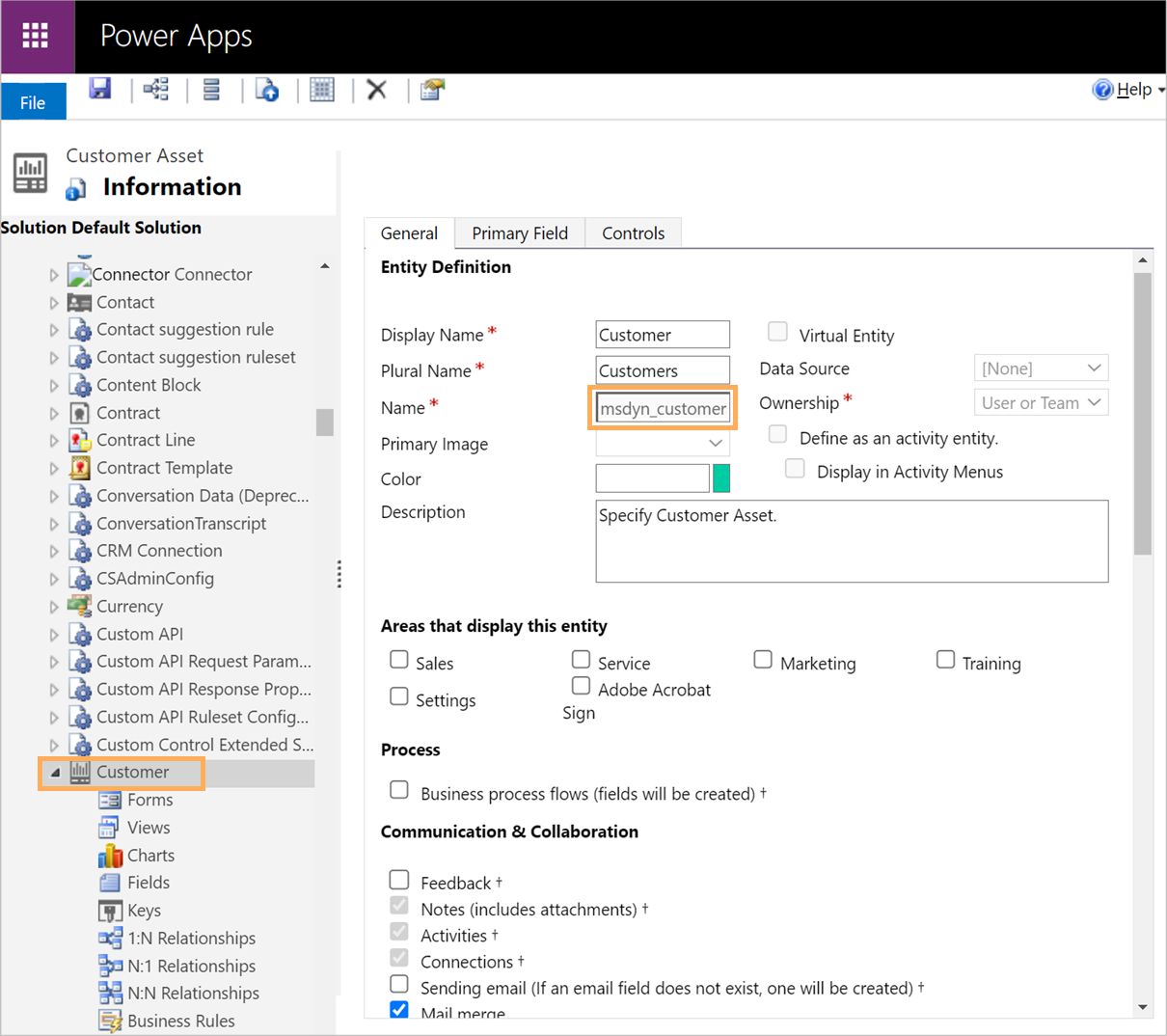Image resolution: width=1167 pixels, height=1036 pixels.
Task: Click the Fields icon under Customer
Action: tap(110, 883)
